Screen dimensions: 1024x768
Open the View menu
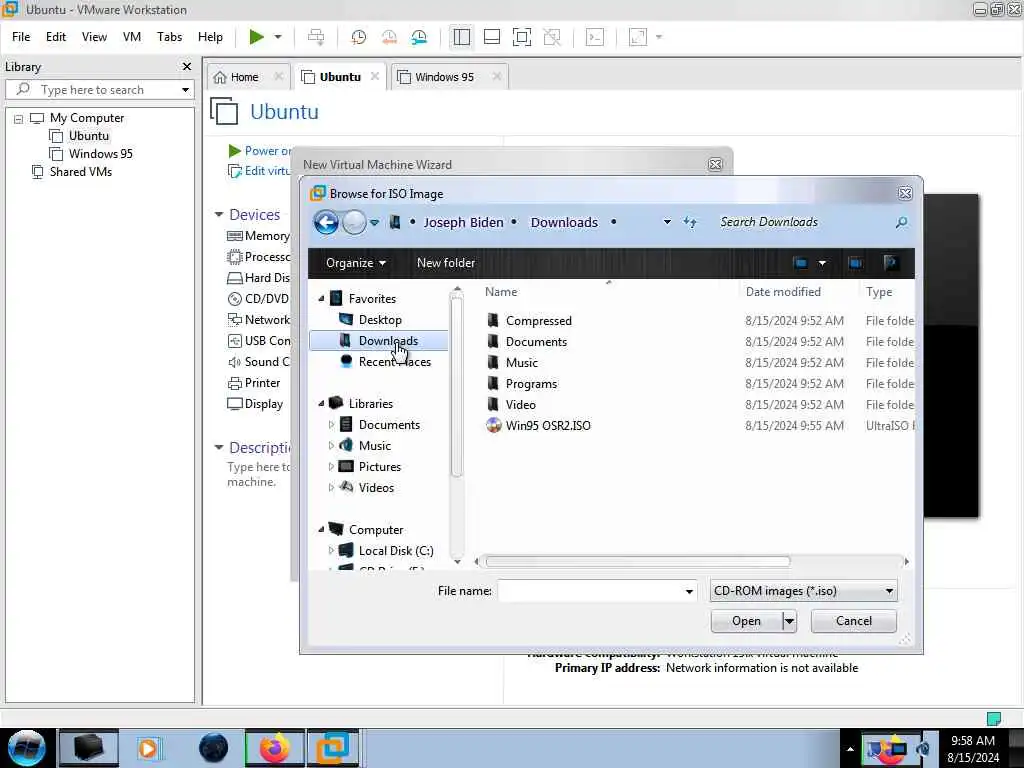pyautogui.click(x=94, y=37)
